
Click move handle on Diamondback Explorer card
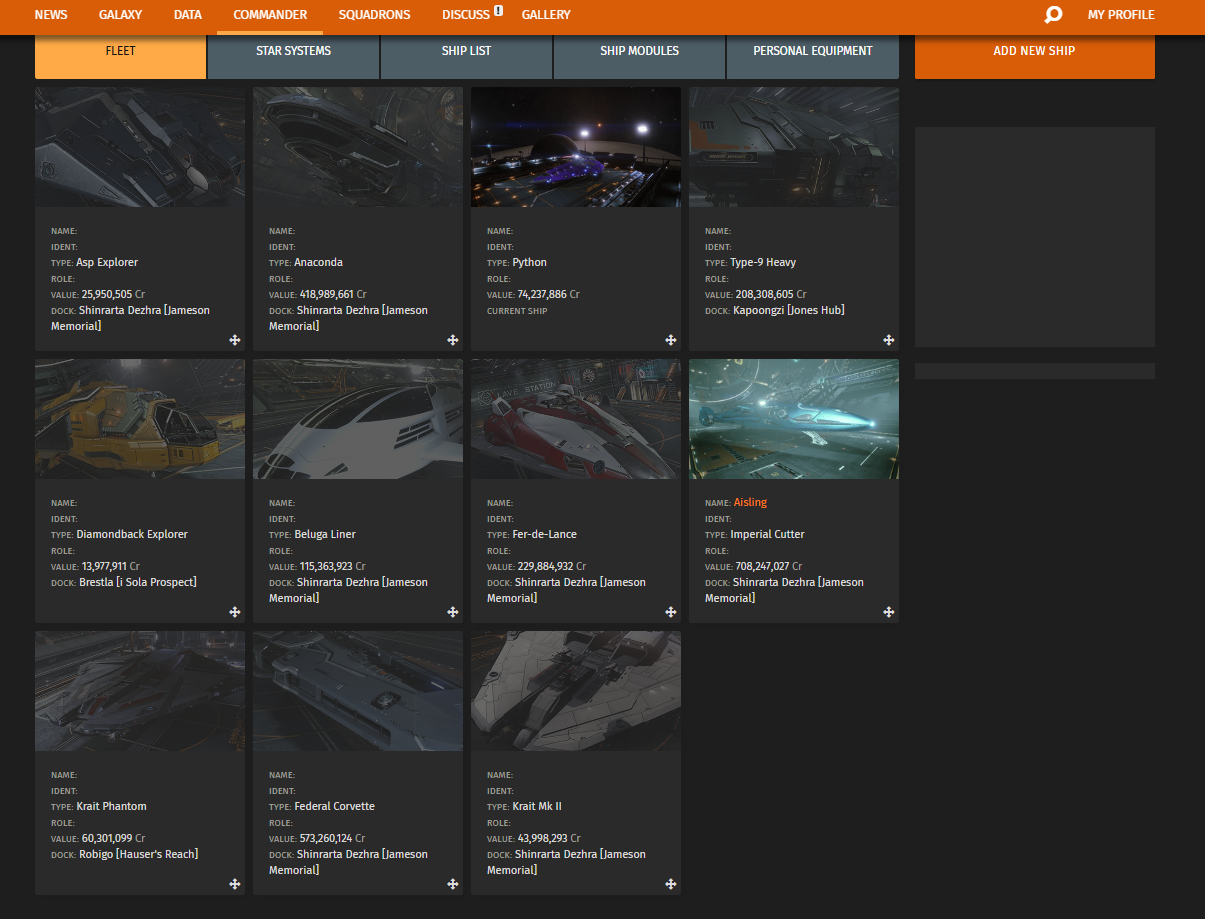235,612
